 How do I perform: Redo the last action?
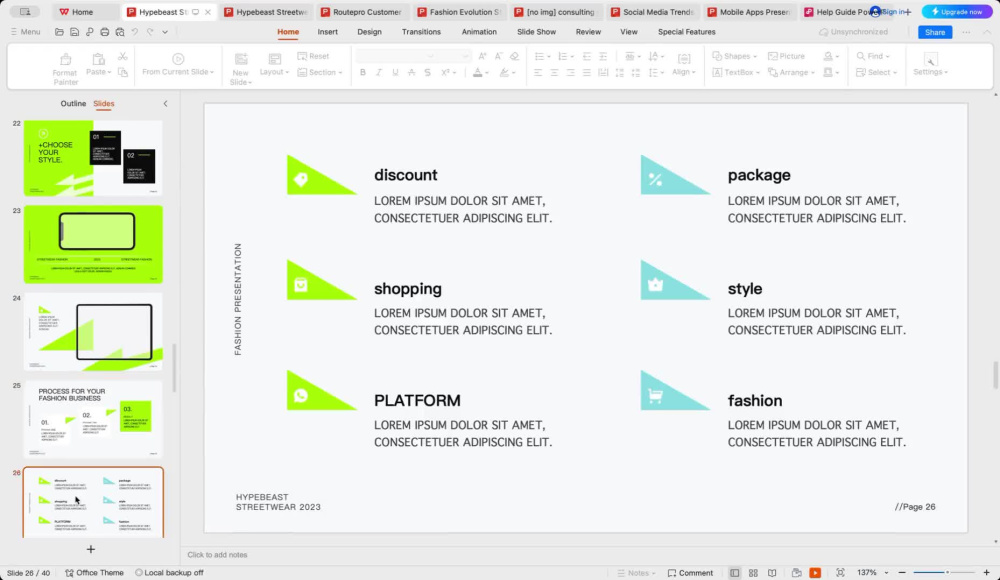tap(150, 32)
